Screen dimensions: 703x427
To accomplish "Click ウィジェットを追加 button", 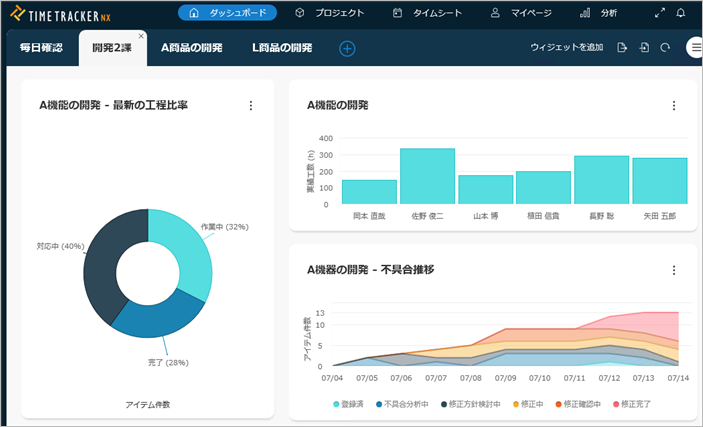I will 566,48.
